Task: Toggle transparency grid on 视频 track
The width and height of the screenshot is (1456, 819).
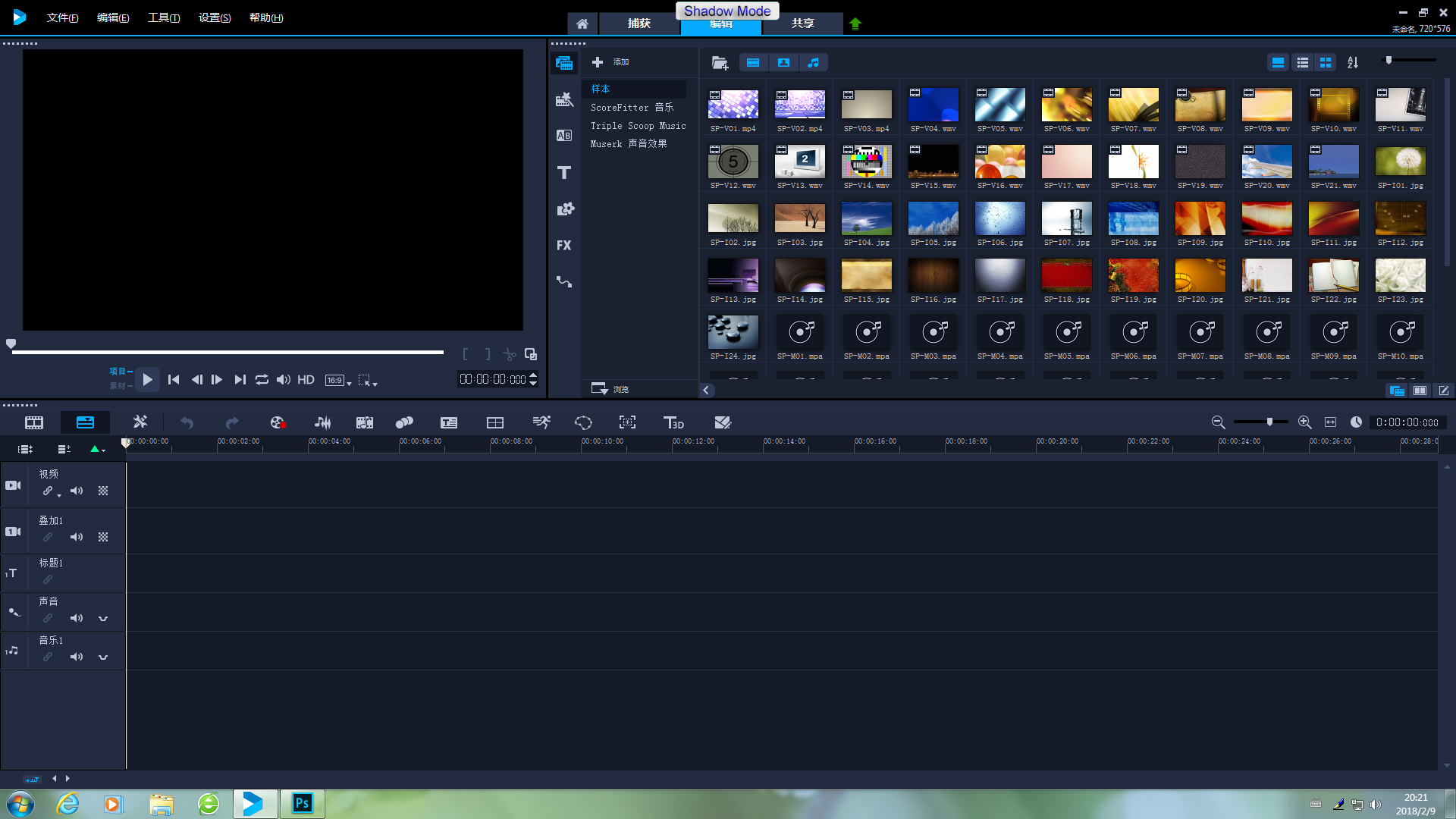Action: coord(103,491)
